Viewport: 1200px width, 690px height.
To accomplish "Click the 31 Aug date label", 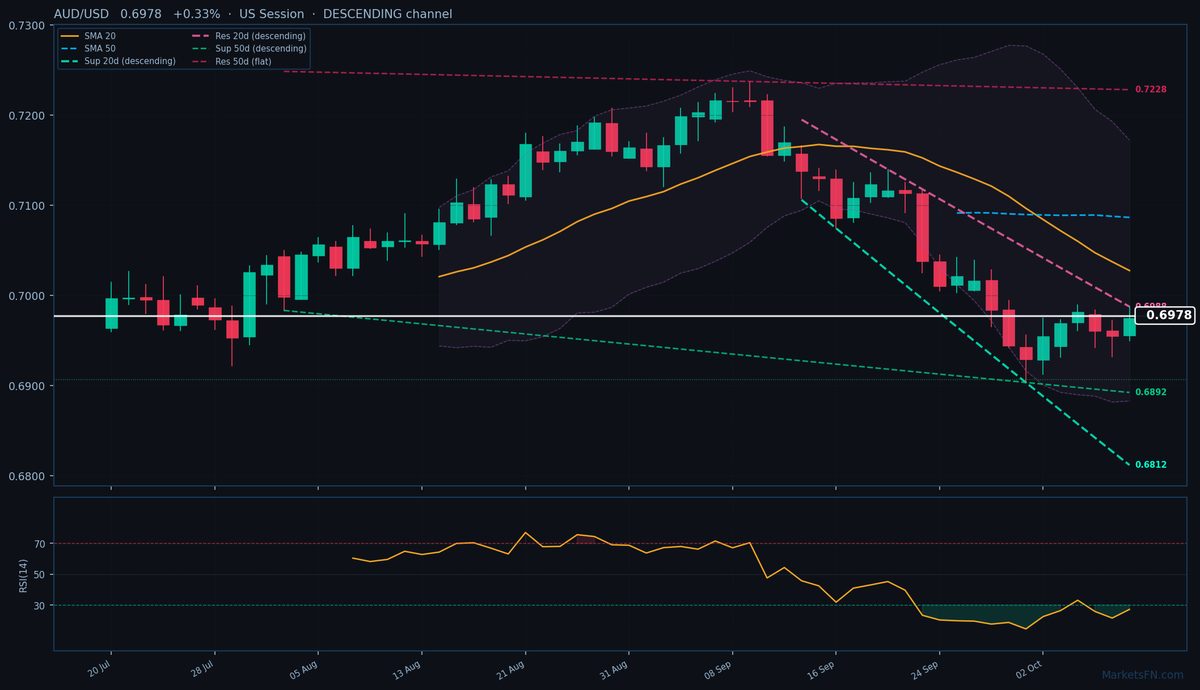I will pos(616,668).
